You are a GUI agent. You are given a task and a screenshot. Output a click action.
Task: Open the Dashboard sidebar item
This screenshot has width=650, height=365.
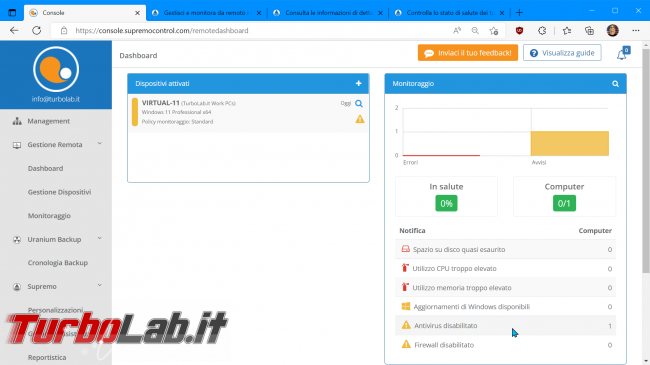[x=46, y=168]
